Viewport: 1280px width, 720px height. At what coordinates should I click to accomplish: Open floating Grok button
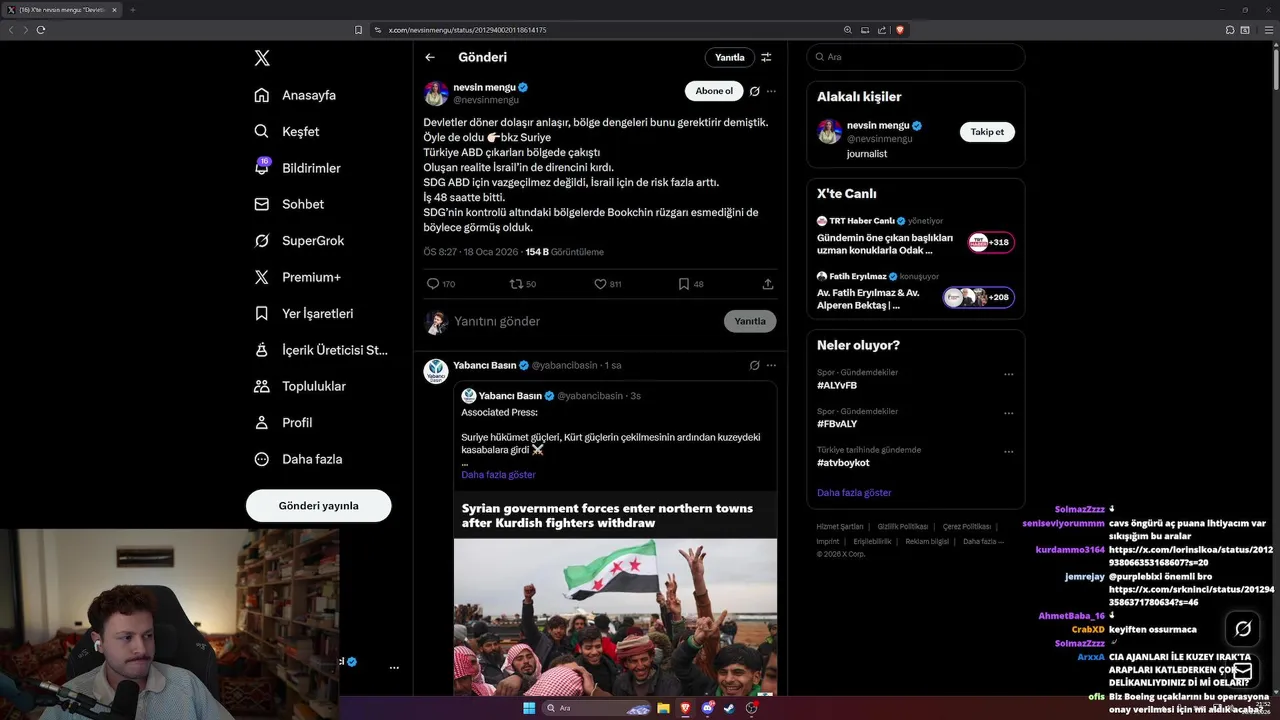(x=1243, y=628)
